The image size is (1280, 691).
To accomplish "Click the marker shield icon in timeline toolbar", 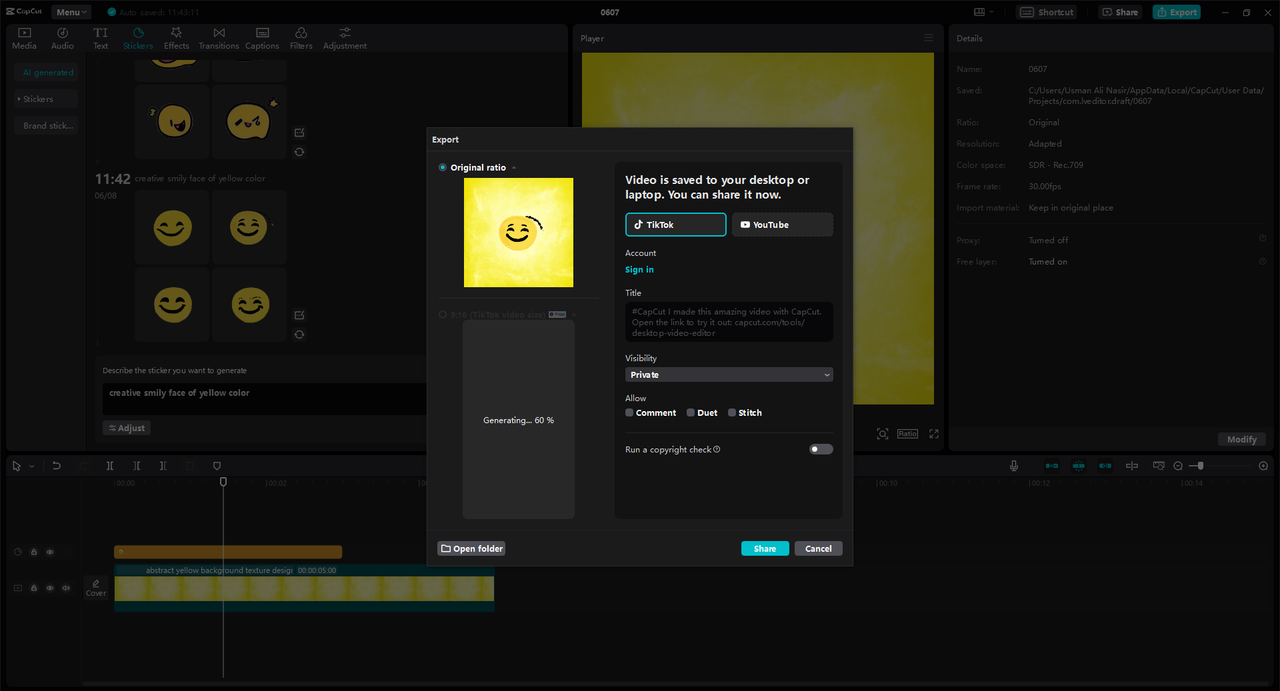I will point(217,466).
